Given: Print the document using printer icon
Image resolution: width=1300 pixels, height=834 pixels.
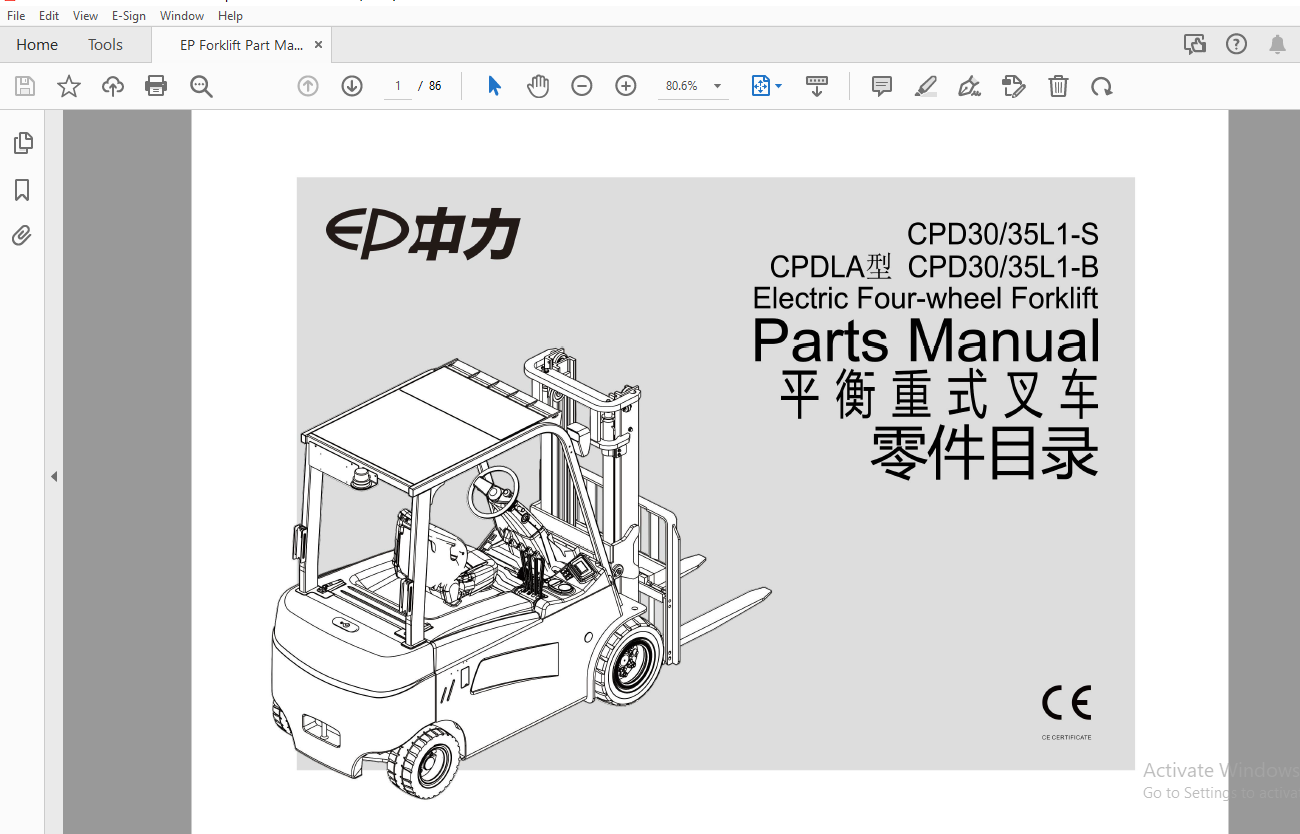Looking at the screenshot, I should coord(156,86).
